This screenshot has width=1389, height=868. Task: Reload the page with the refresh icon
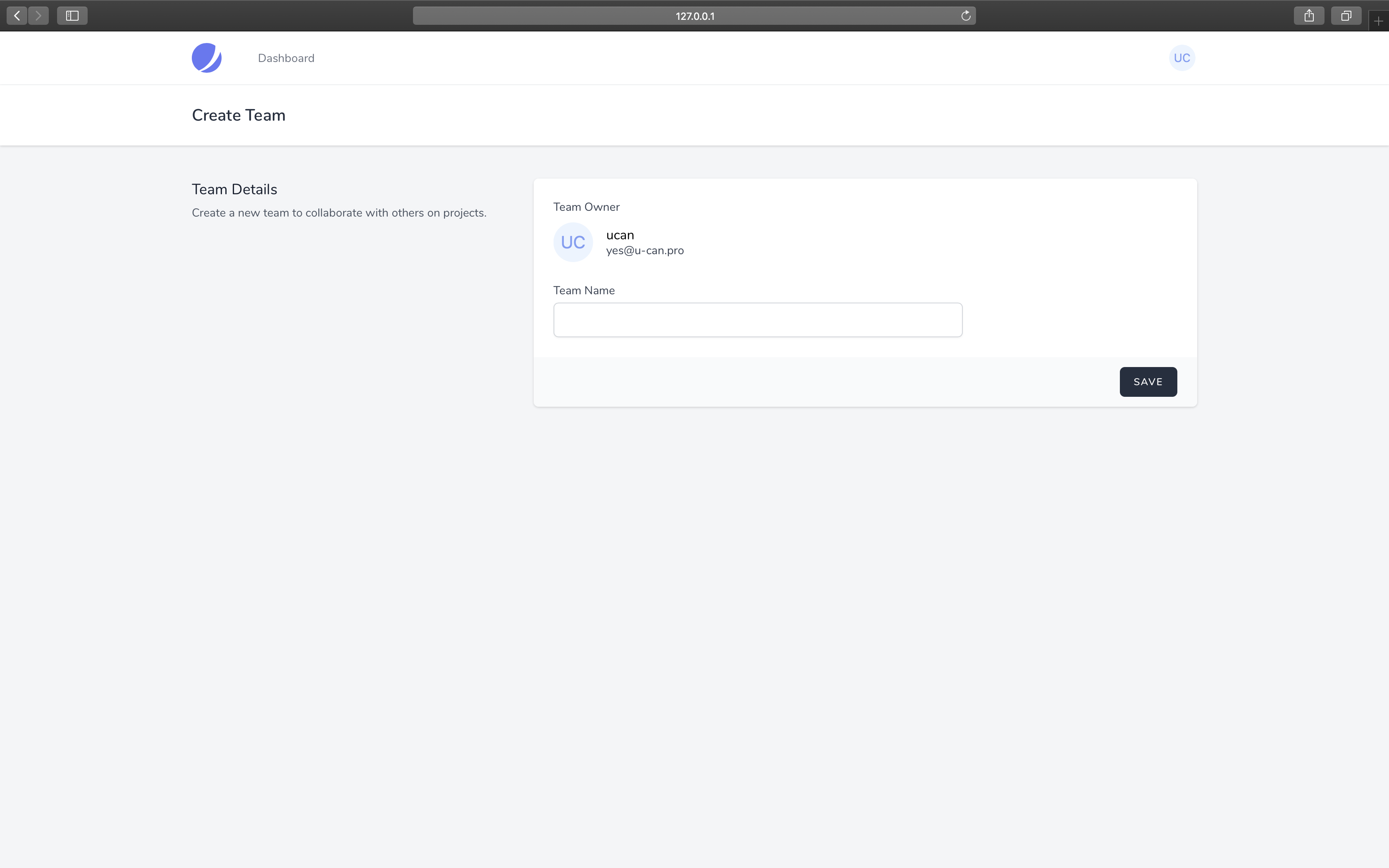(x=965, y=16)
